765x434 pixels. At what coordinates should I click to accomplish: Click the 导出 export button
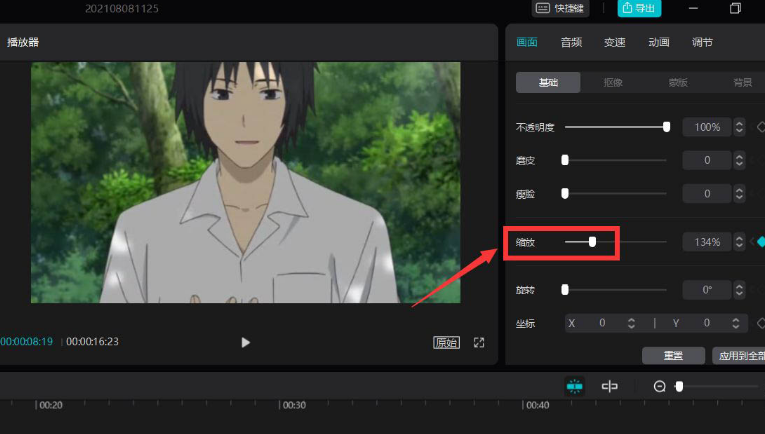pyautogui.click(x=639, y=8)
